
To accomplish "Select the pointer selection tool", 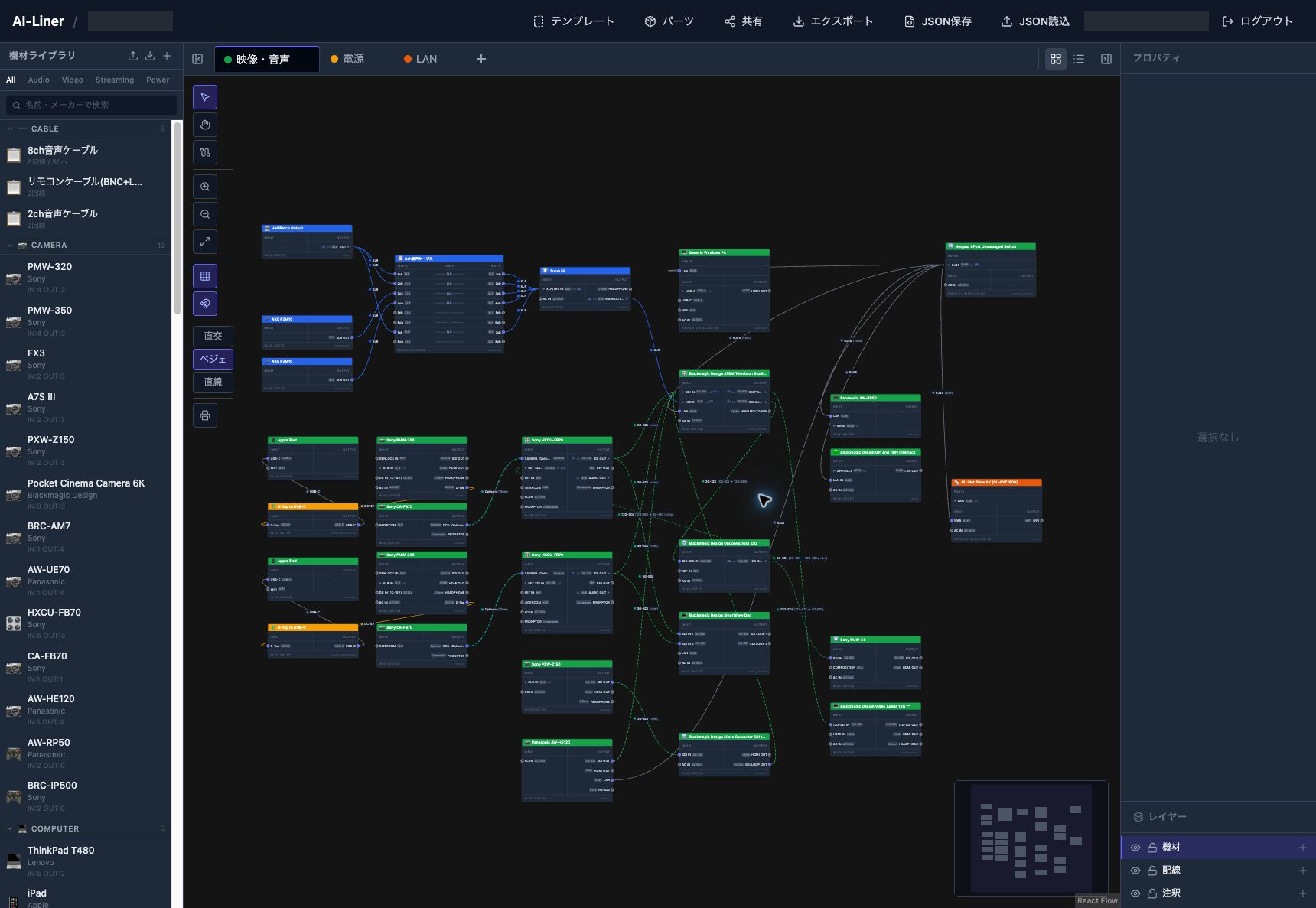I will (x=205, y=97).
